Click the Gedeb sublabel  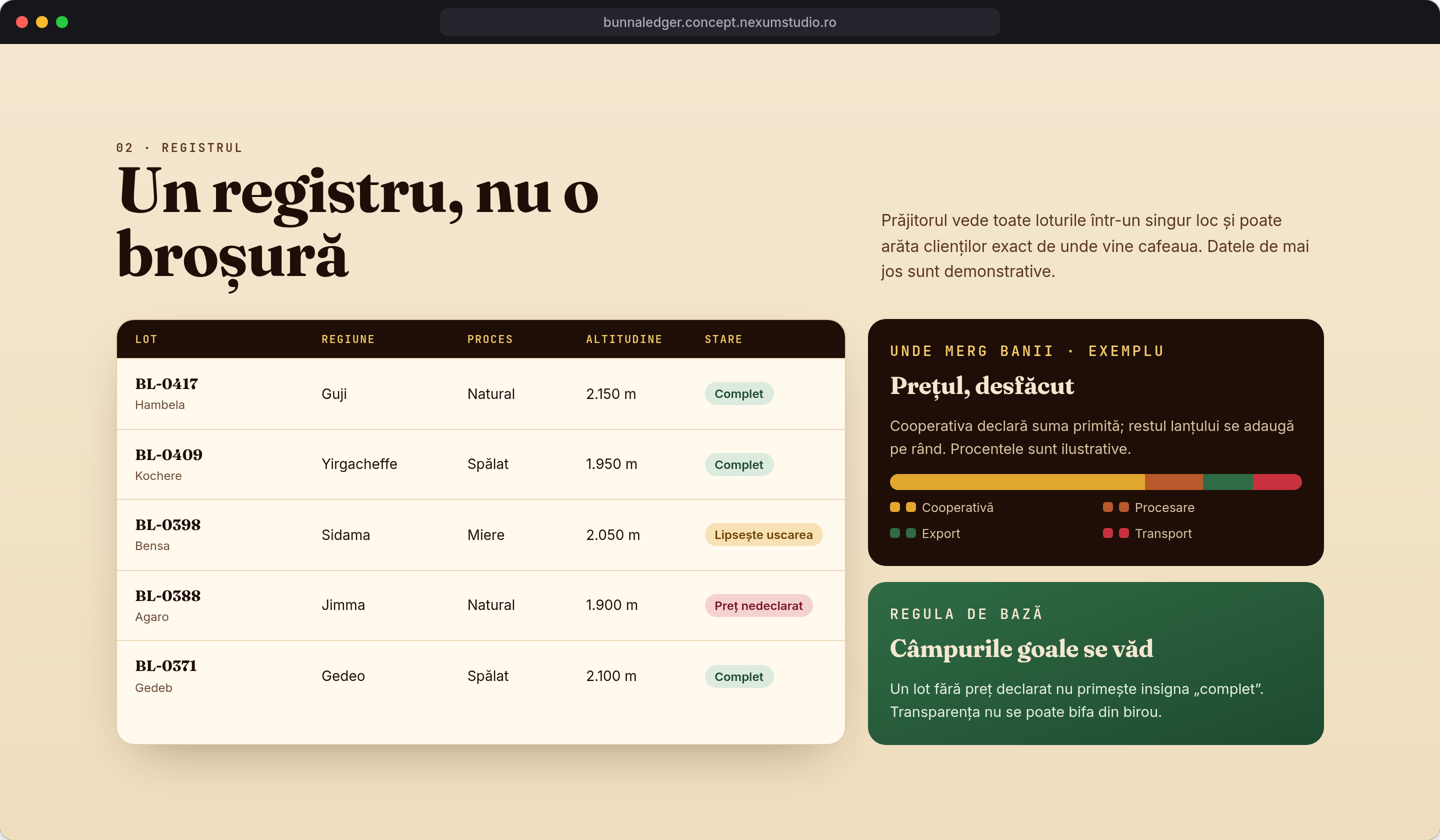coord(153,688)
